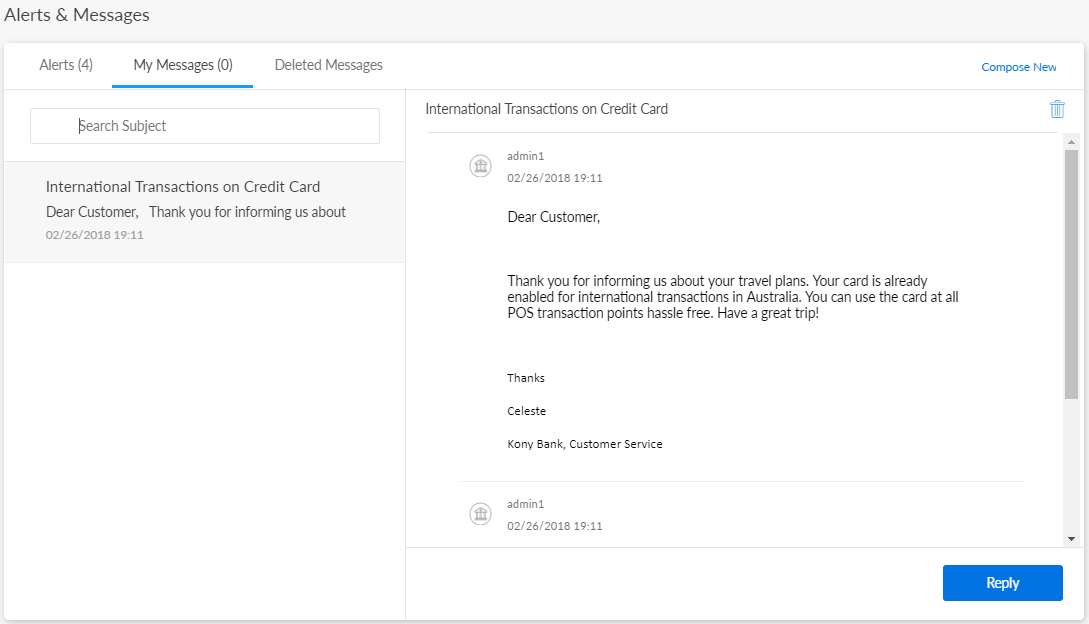The height and width of the screenshot is (624, 1089).
Task: Focus the Search Subject input field
Action: pos(205,126)
